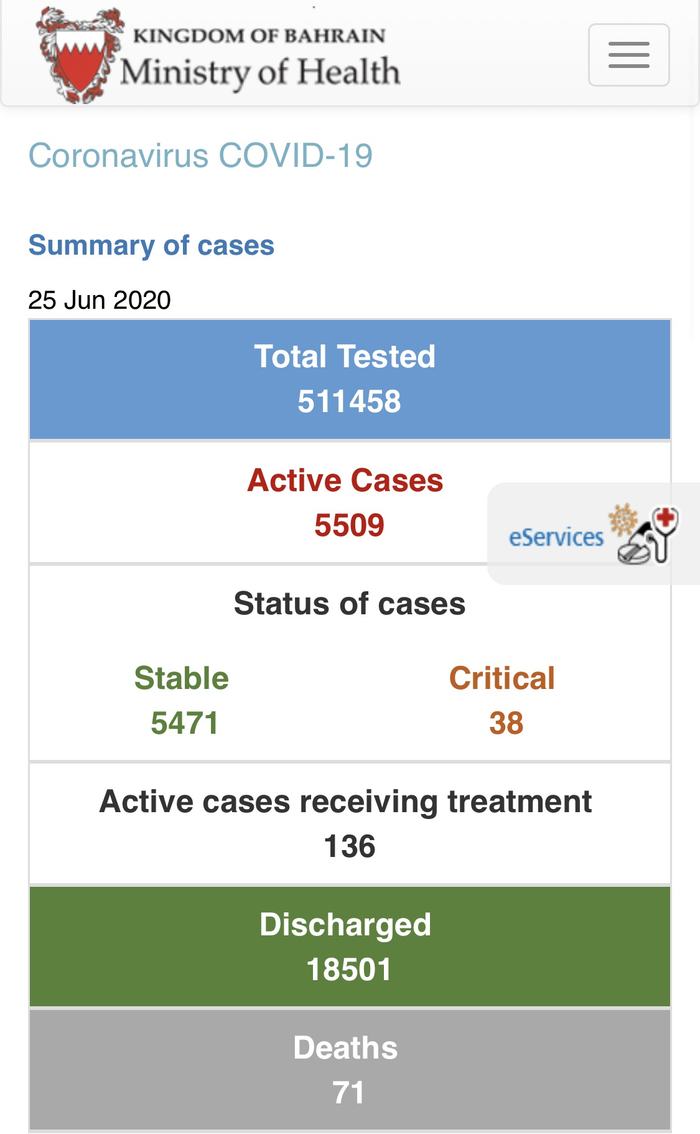Click the receiving treatment number 136
Screen dimensions: 700x1134
pos(349,846)
